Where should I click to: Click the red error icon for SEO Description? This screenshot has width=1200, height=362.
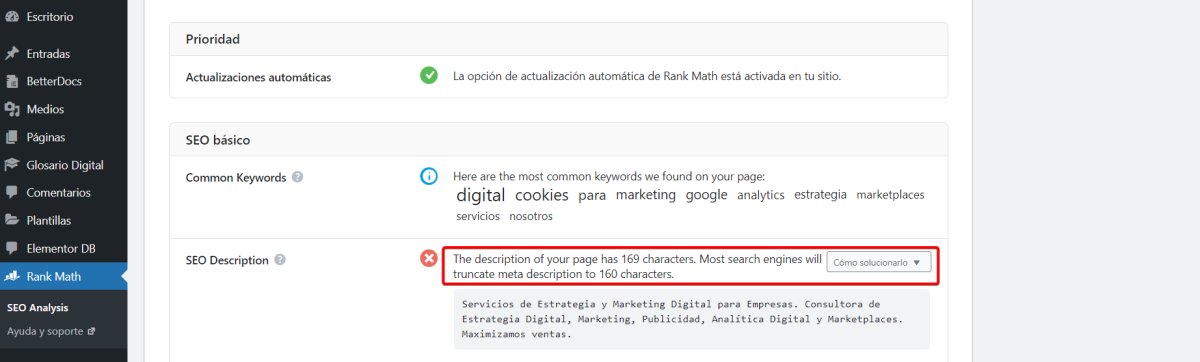pos(429,259)
